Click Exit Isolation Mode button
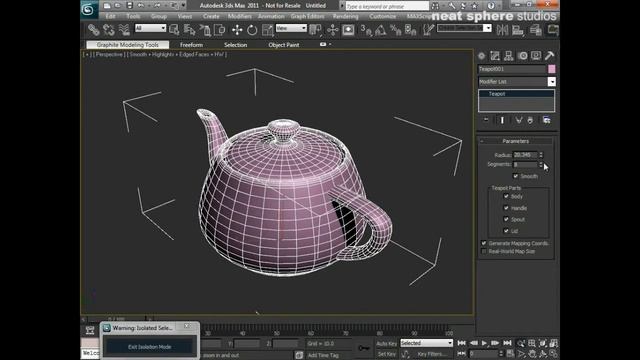The height and width of the screenshot is (360, 640). coord(149,347)
